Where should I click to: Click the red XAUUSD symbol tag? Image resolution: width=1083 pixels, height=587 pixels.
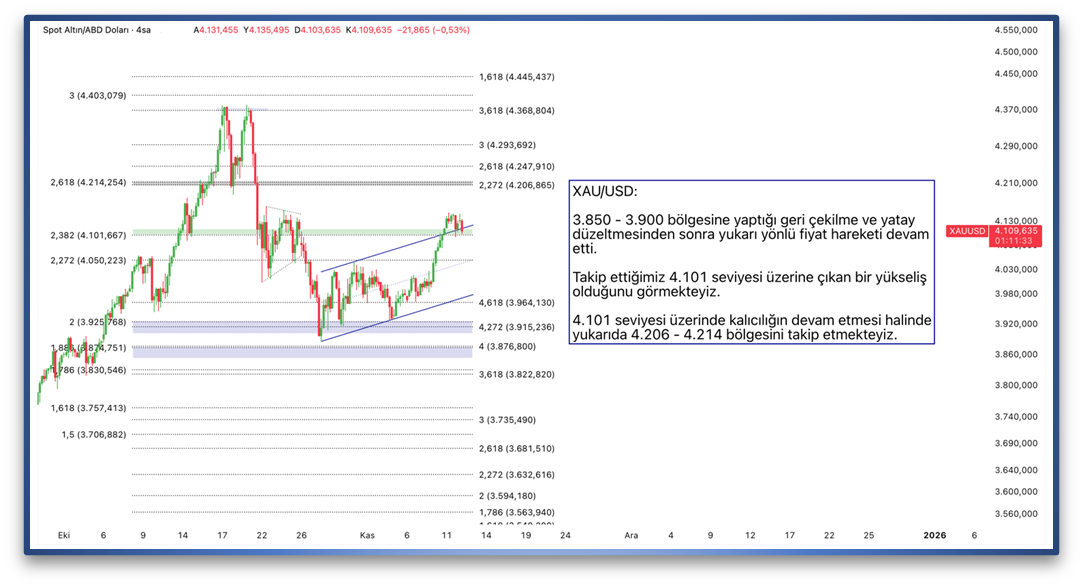point(967,230)
